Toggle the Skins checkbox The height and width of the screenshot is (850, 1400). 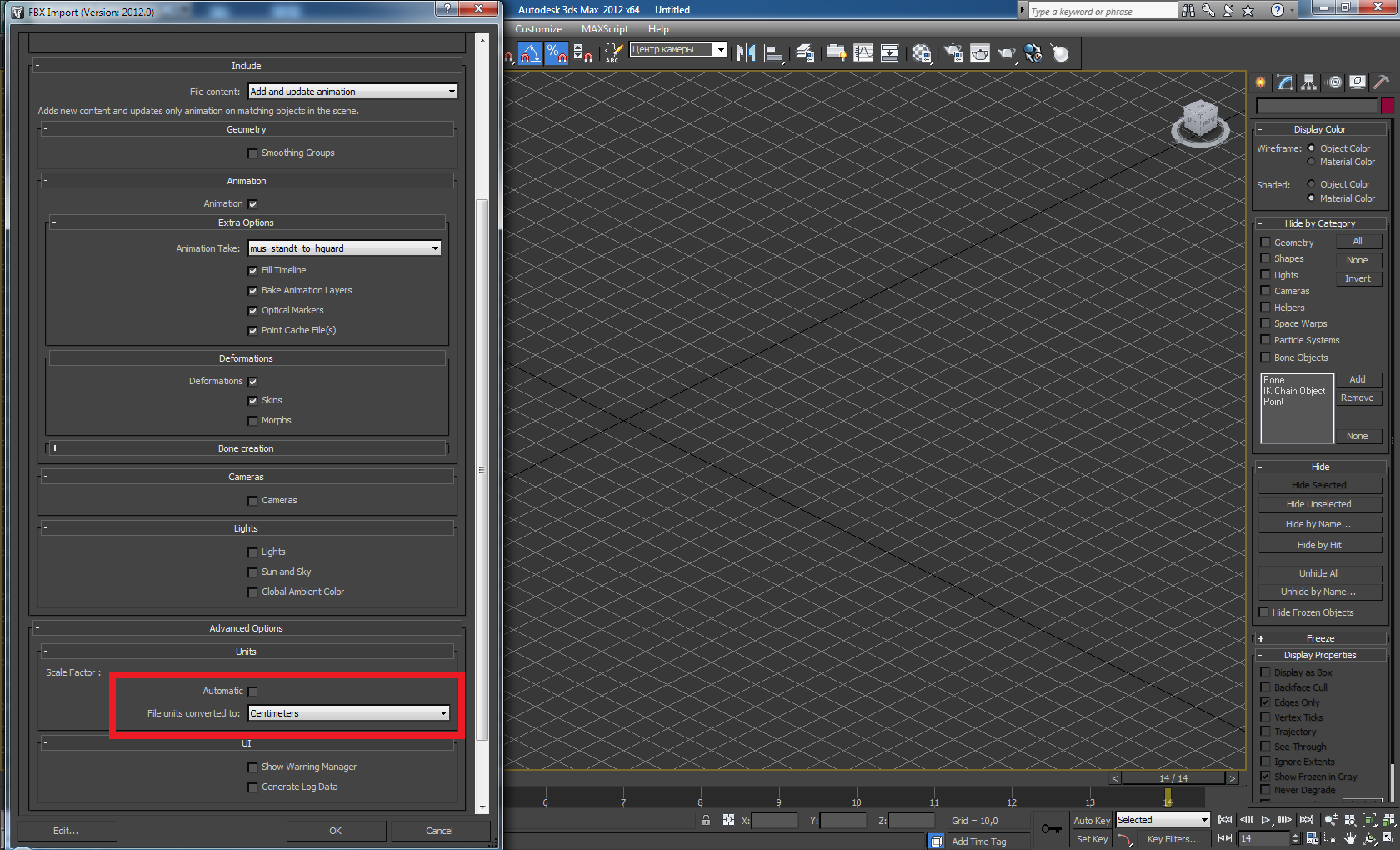click(252, 401)
